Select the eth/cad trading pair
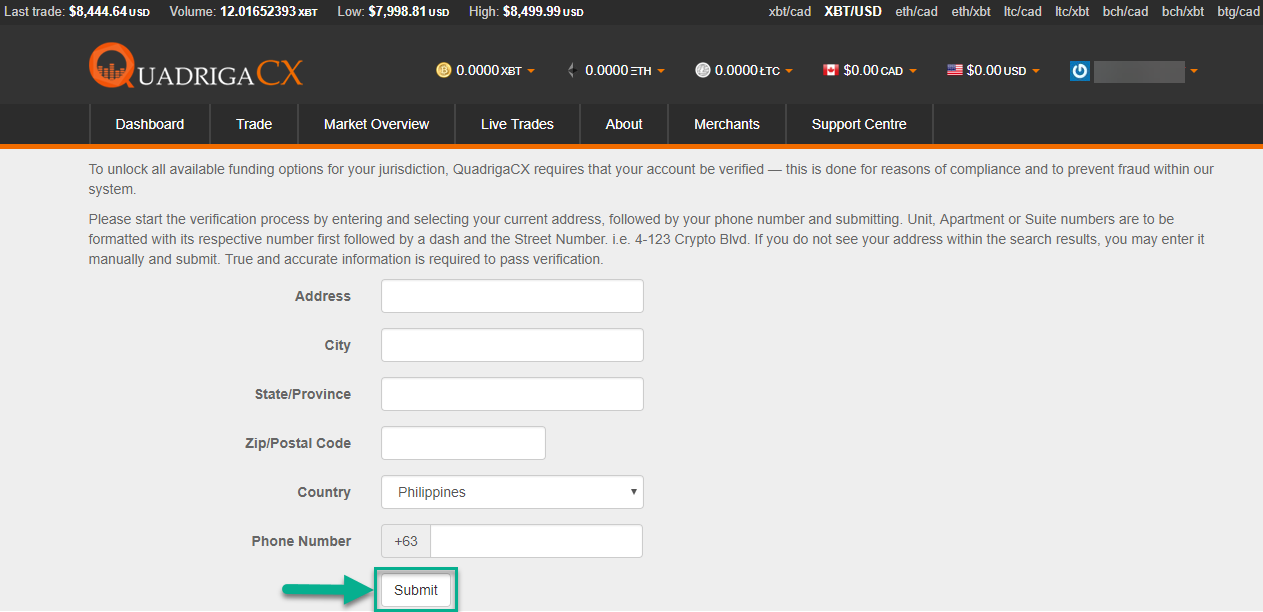Screen dimensions: 1263x612 pos(917,12)
